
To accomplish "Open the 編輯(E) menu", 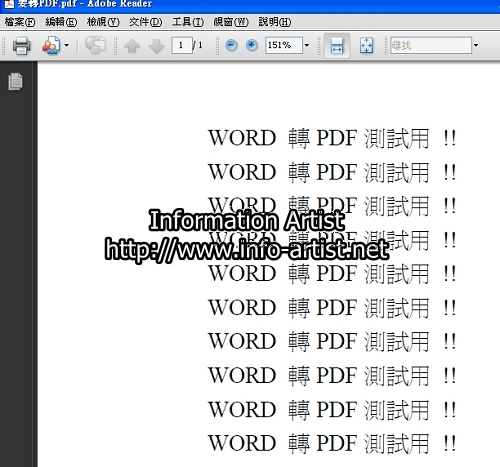I will pos(61,22).
